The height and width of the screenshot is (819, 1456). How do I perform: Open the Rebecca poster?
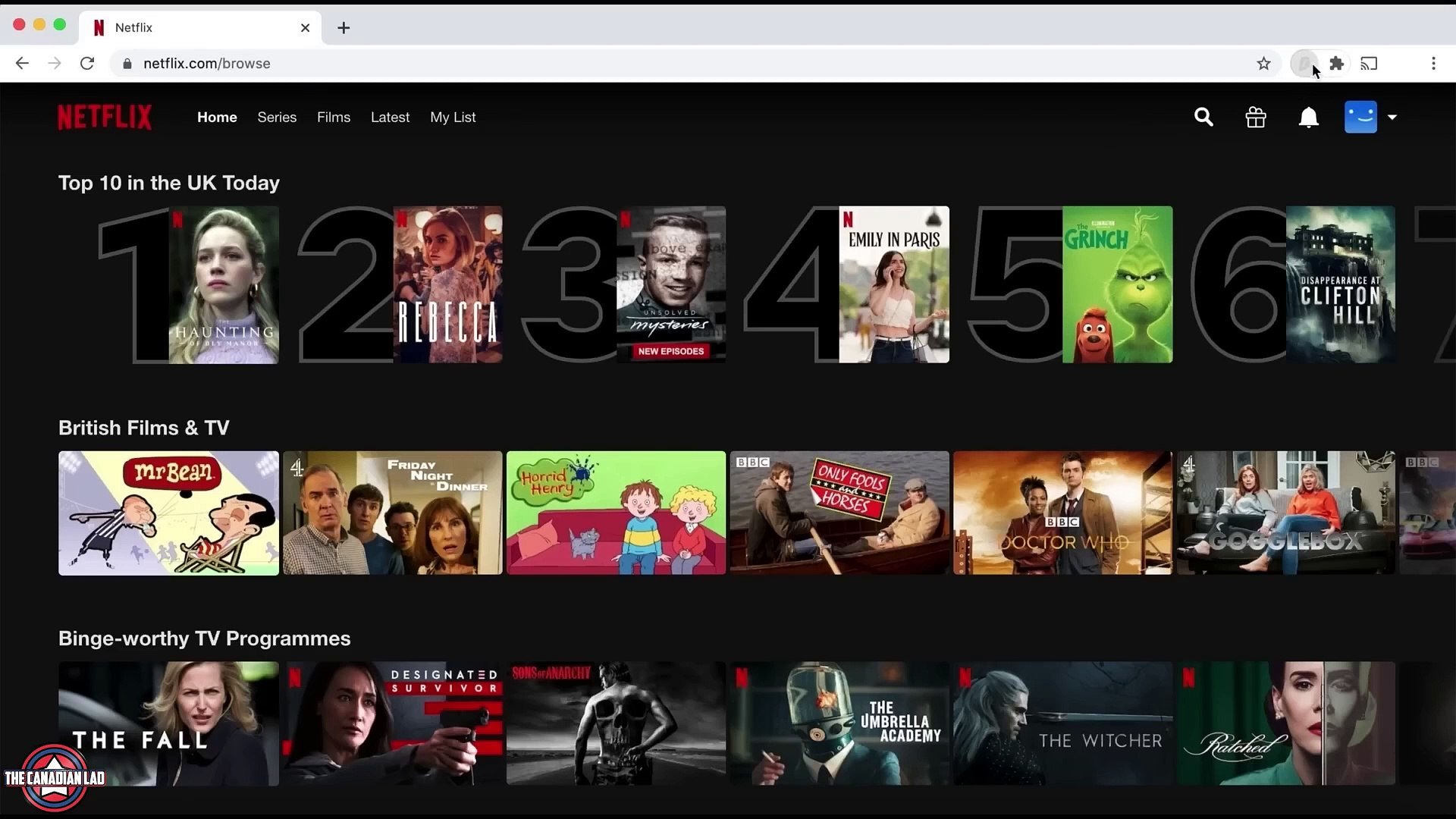[x=447, y=285]
